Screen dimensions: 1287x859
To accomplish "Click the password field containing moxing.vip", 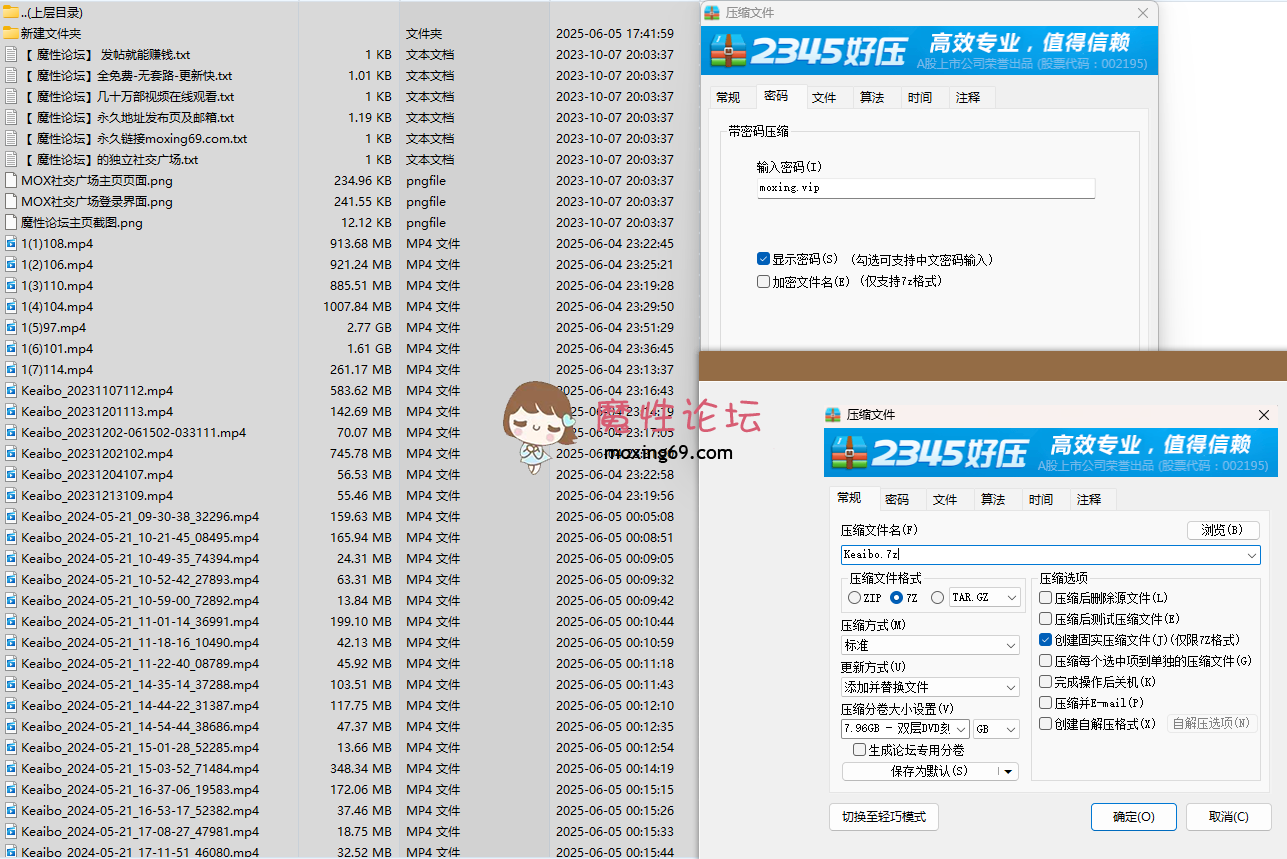I will click(926, 188).
